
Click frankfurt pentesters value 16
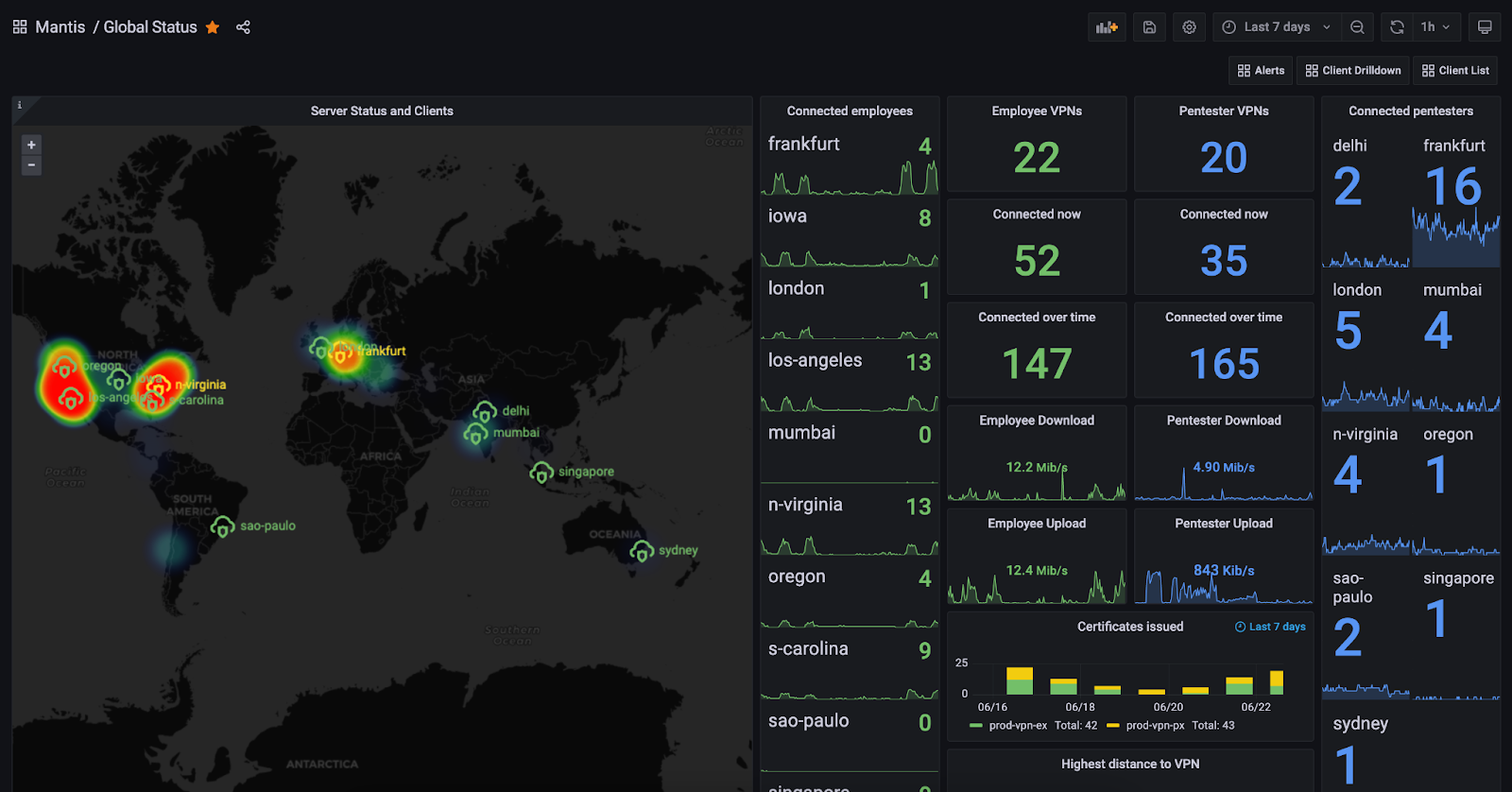(1453, 187)
